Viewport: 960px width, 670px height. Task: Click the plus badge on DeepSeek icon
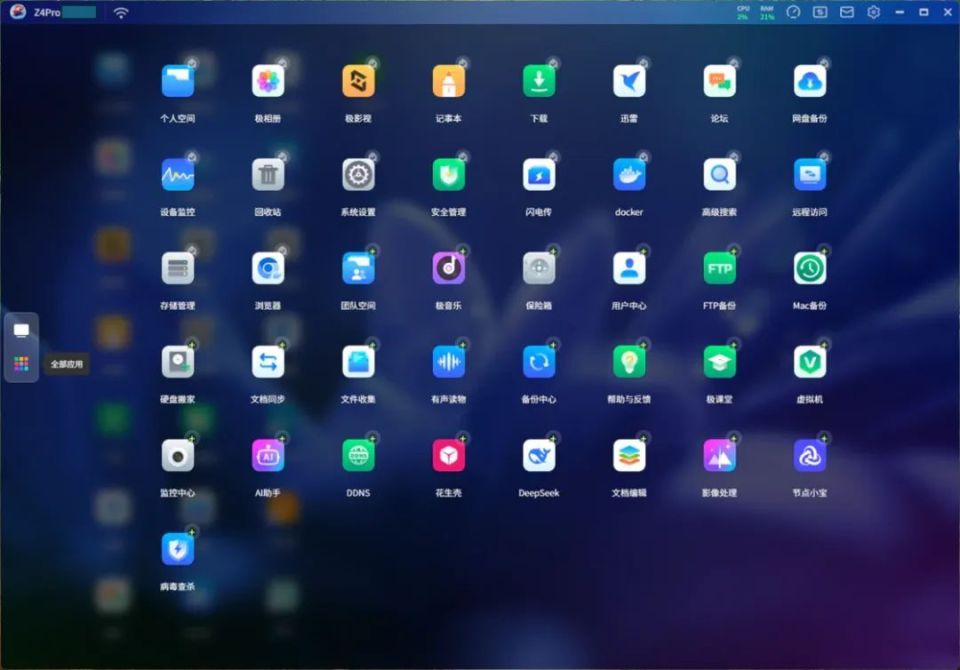coord(553,439)
